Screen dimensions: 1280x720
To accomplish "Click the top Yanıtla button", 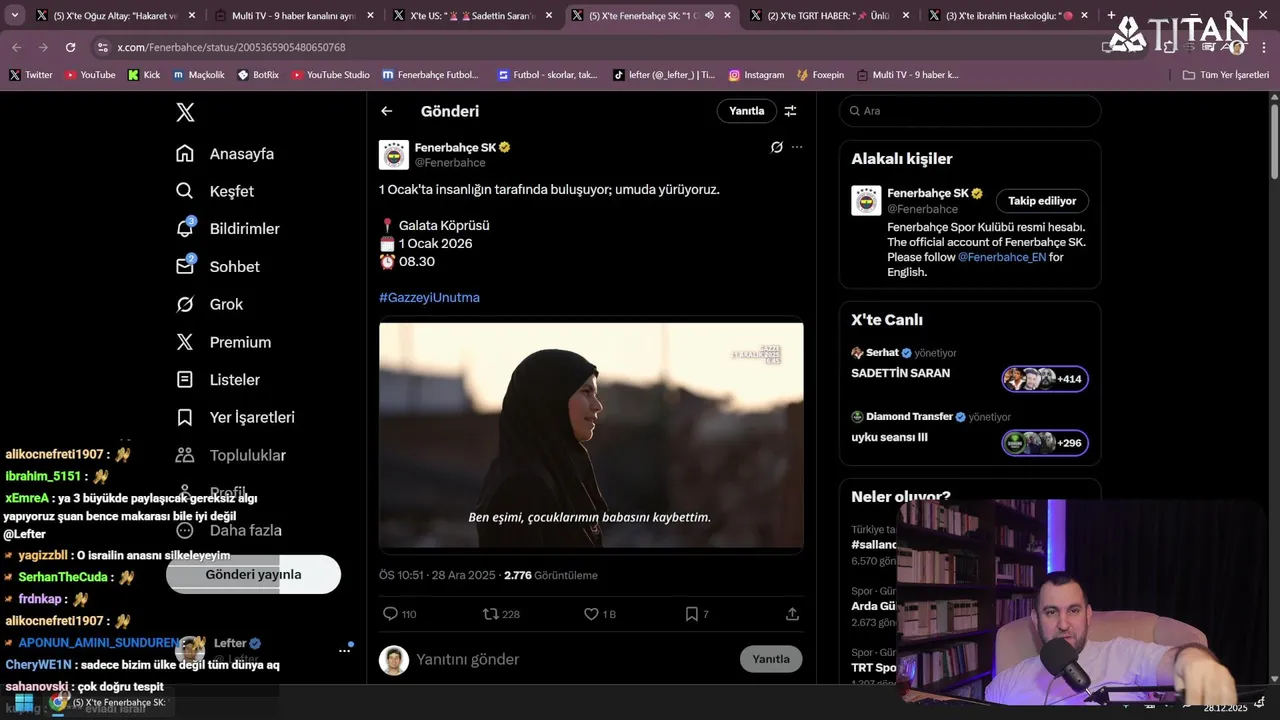I will click(746, 111).
